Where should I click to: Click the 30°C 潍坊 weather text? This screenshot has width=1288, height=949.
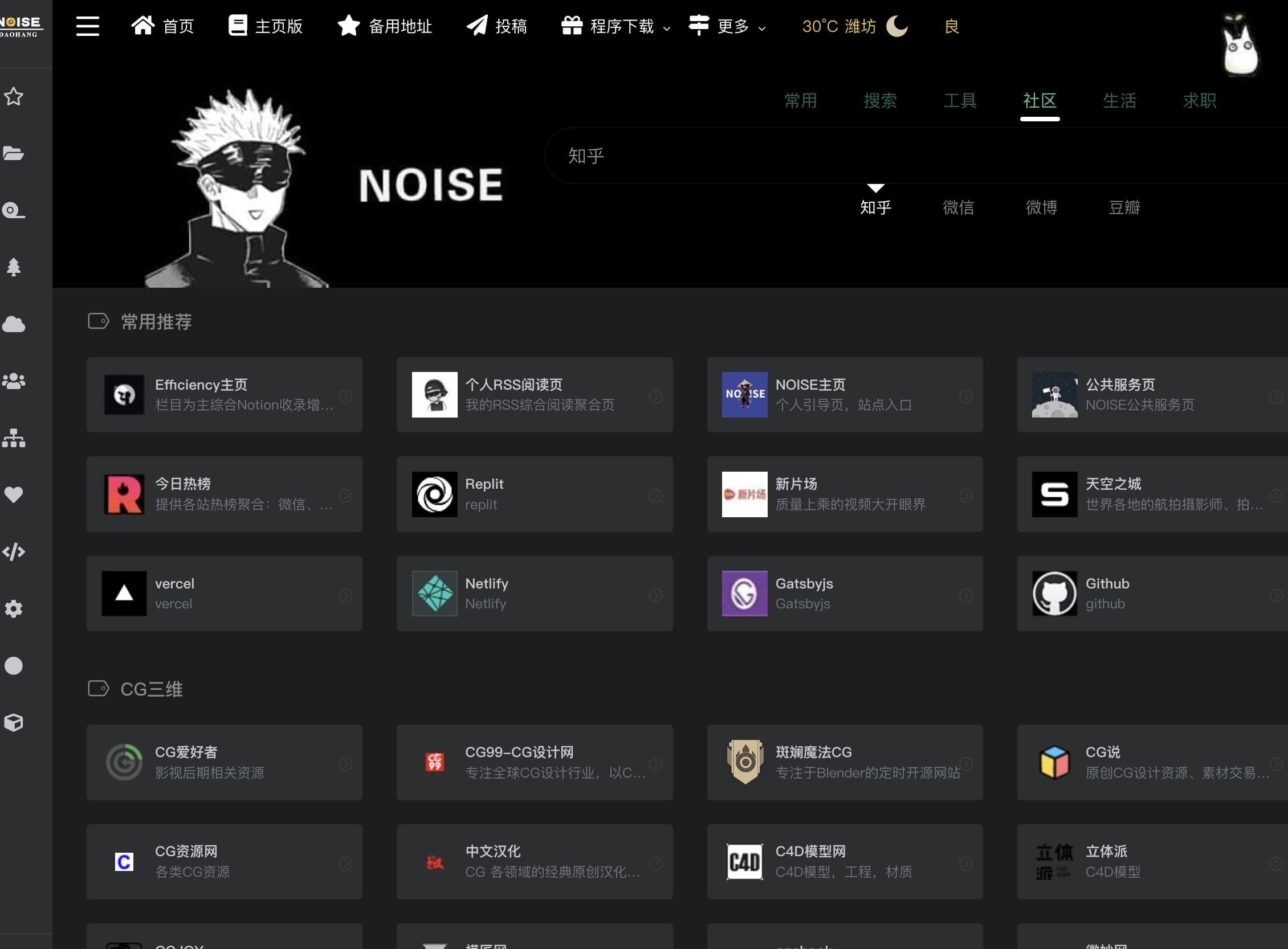pyautogui.click(x=838, y=26)
